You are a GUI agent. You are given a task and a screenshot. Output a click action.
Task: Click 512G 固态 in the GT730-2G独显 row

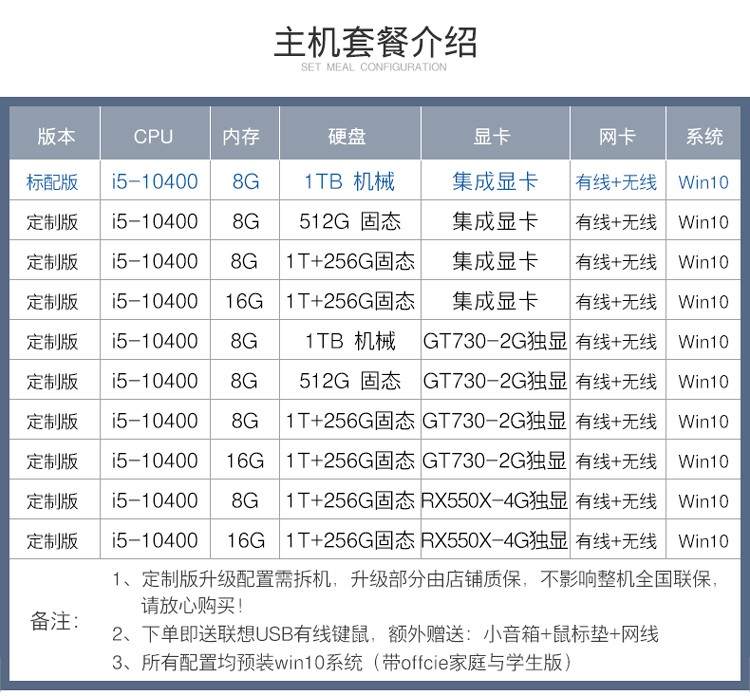click(350, 381)
